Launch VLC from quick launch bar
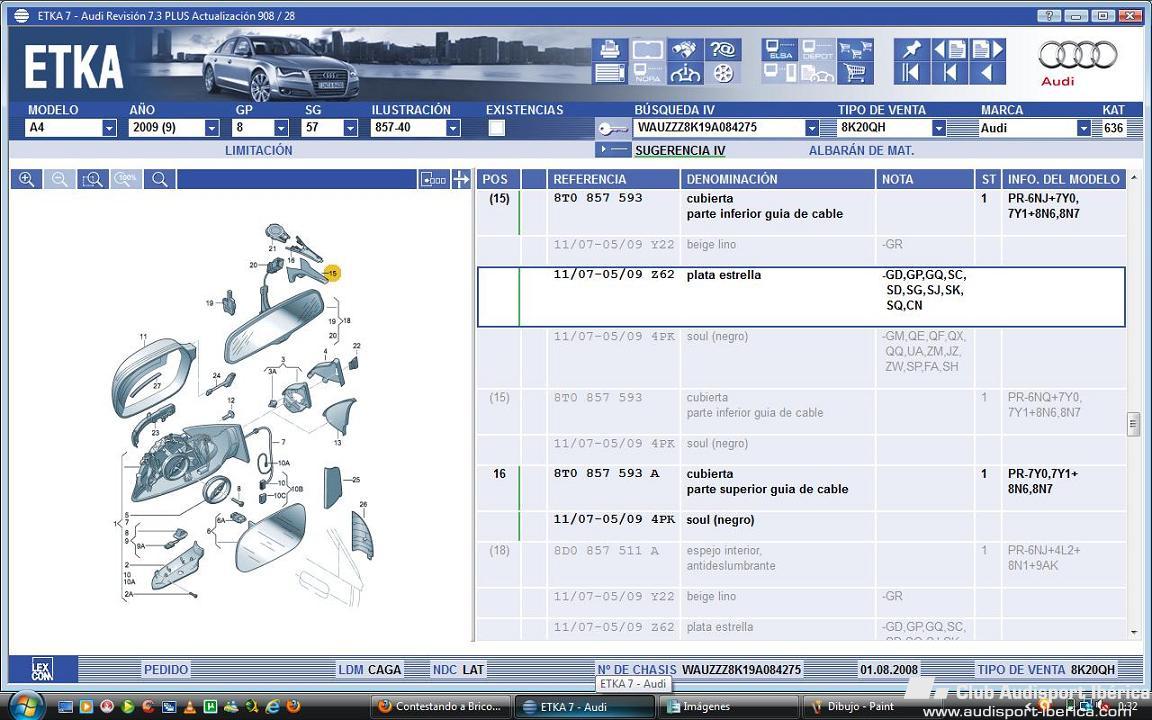 point(189,708)
